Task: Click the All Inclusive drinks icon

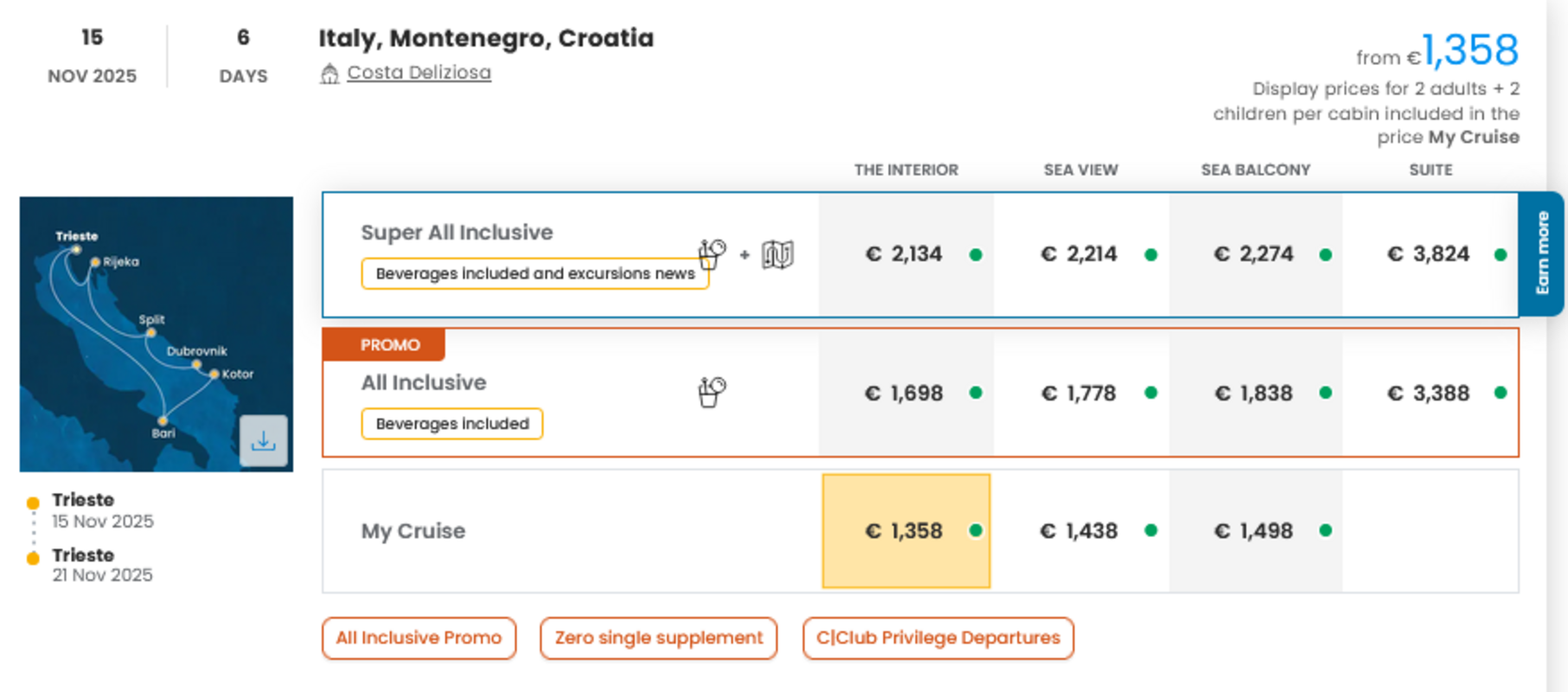Action: (712, 392)
